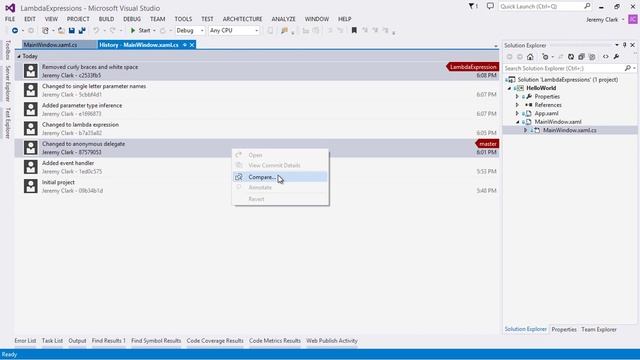Click the Save floppy disk icon
Image resolution: width=640 pixels, height=360 pixels.
pos(71,31)
